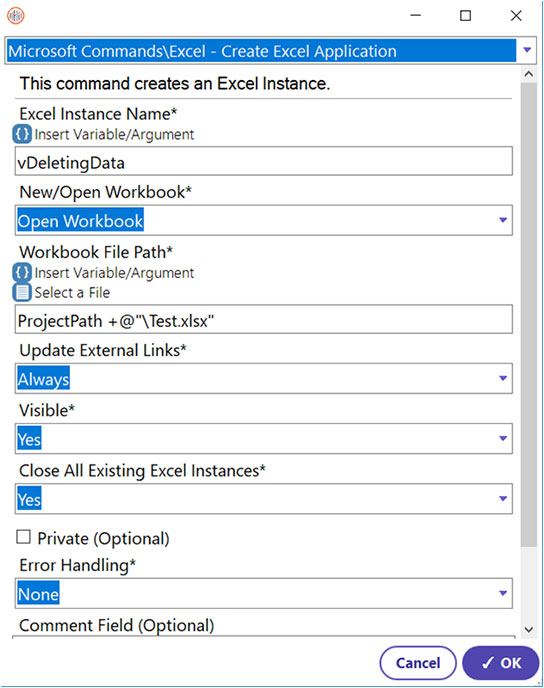Click the variable icon under Excel Instance Name

tap(22, 134)
